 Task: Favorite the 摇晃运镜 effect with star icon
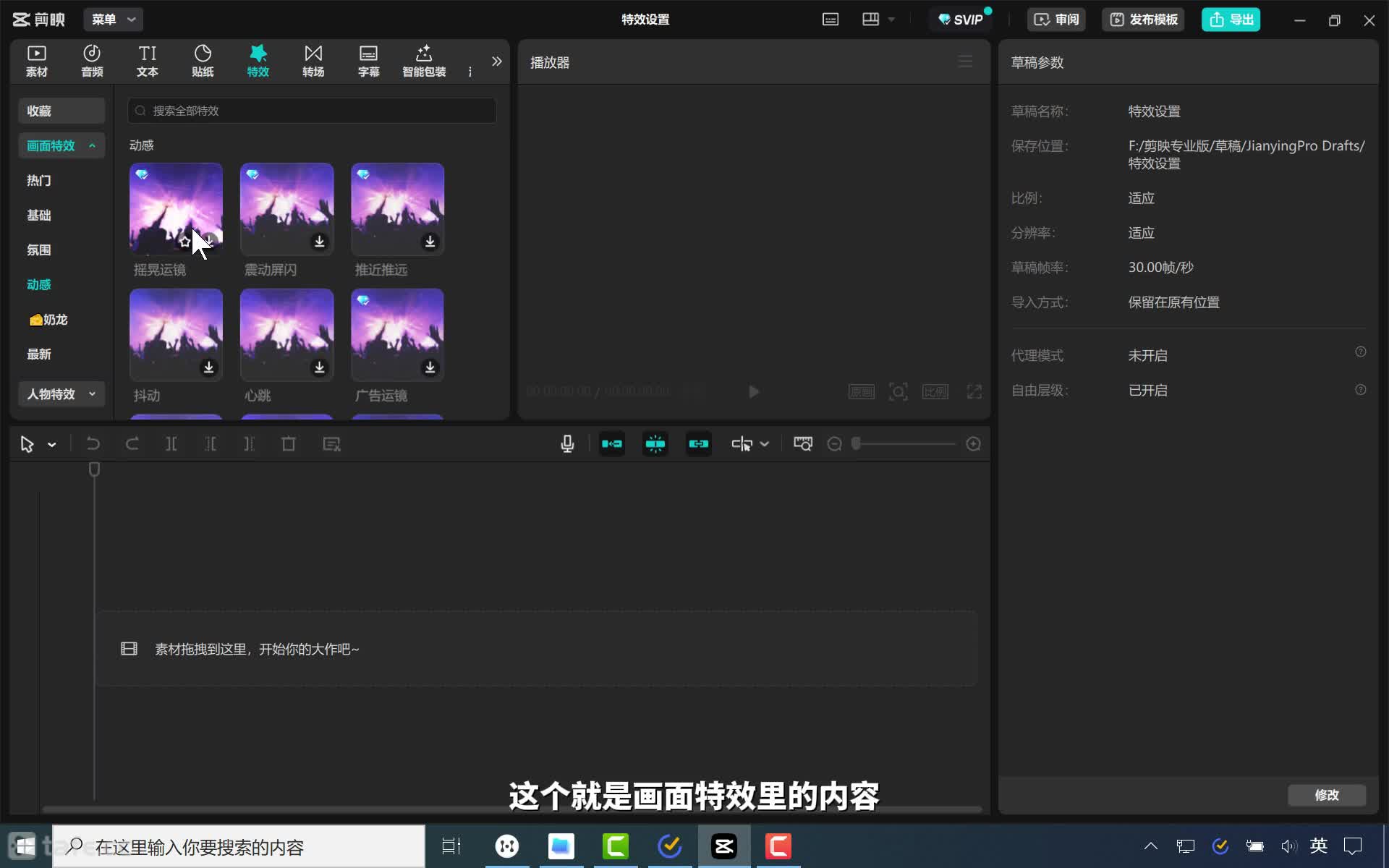point(185,242)
